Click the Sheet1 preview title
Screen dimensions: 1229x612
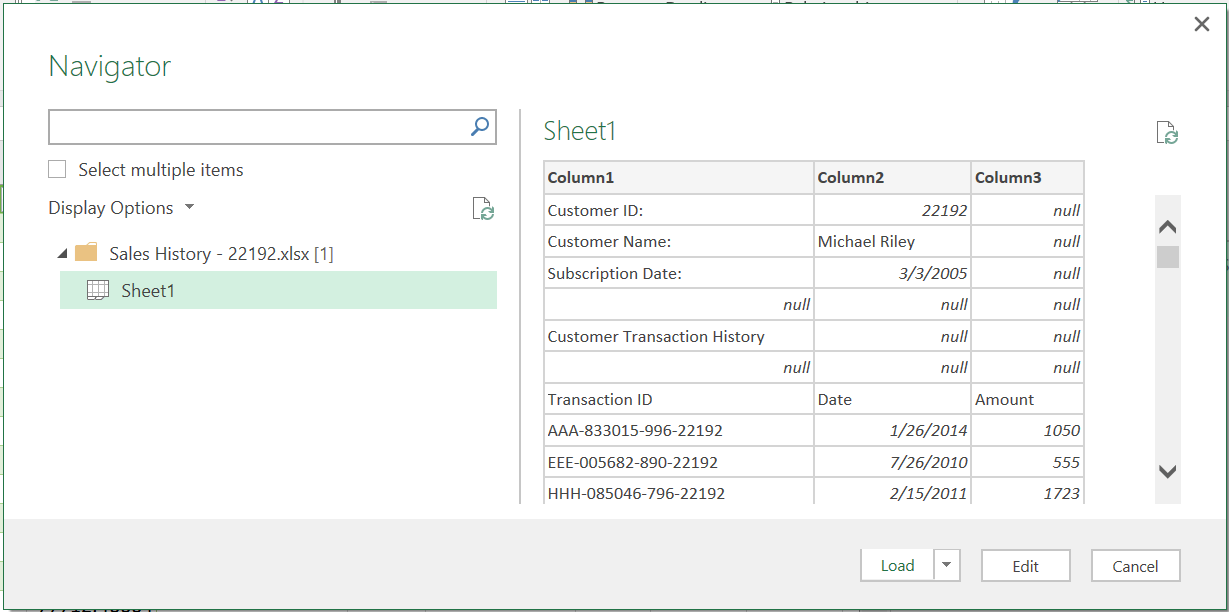click(580, 131)
